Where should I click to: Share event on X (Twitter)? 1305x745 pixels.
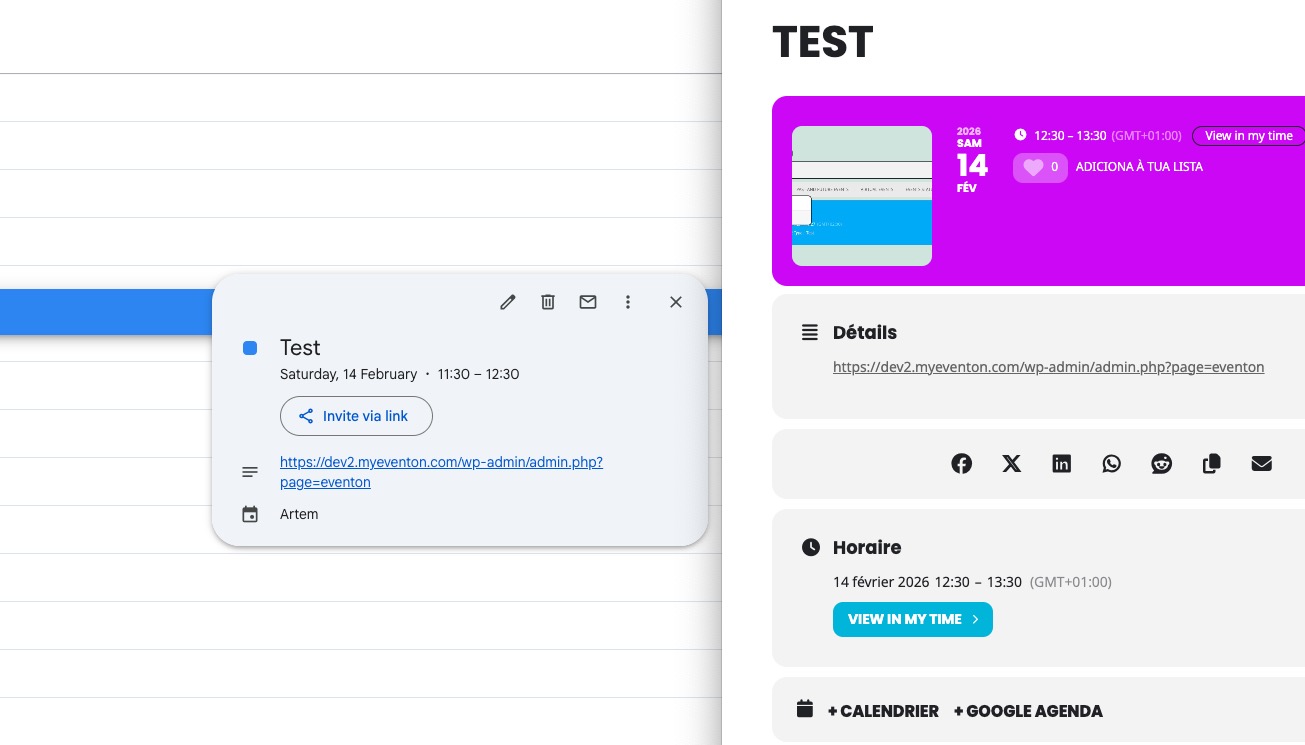[x=1012, y=463]
